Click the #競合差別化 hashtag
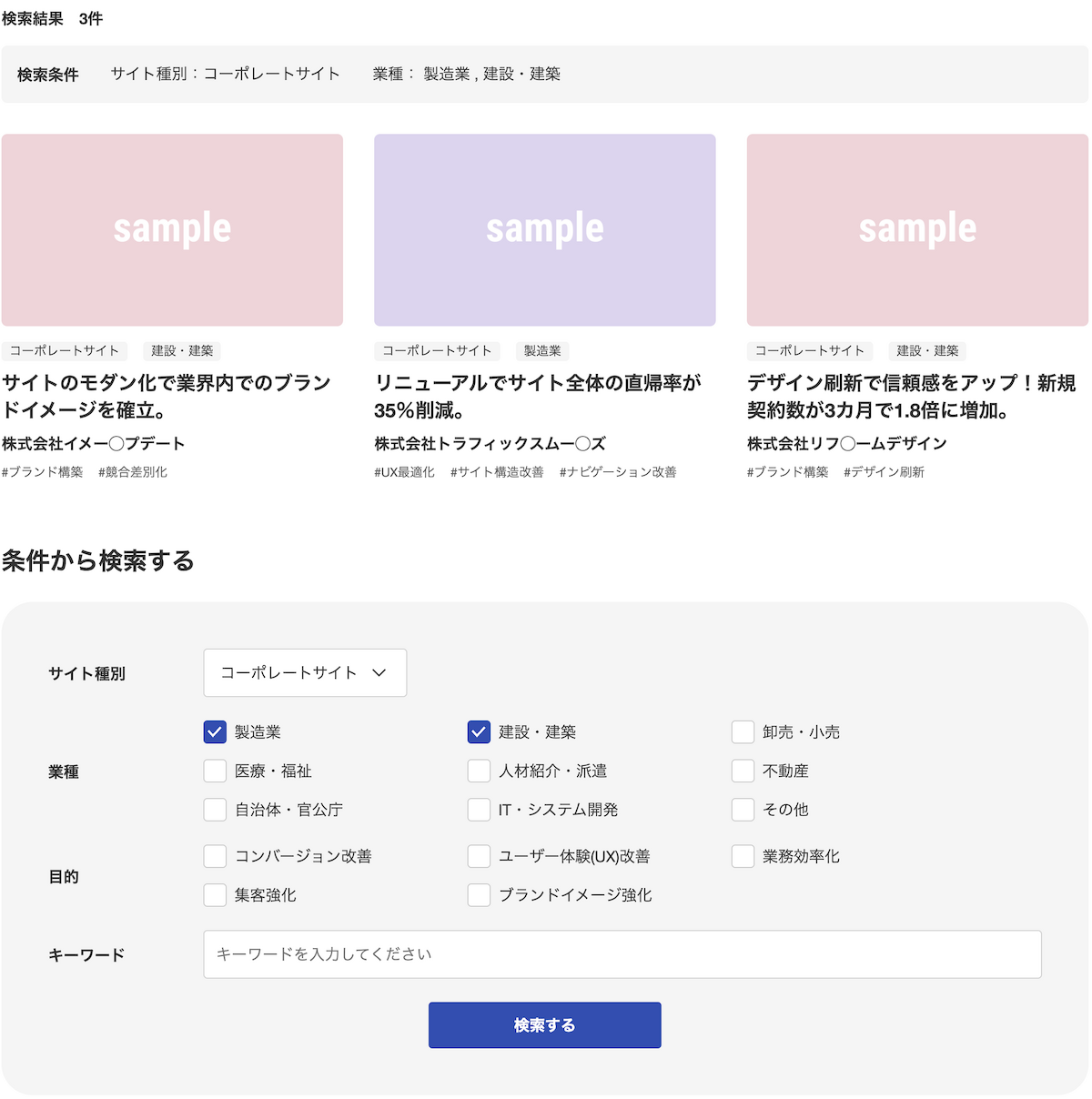Screen dimensions: 1092x1099 click(x=133, y=472)
